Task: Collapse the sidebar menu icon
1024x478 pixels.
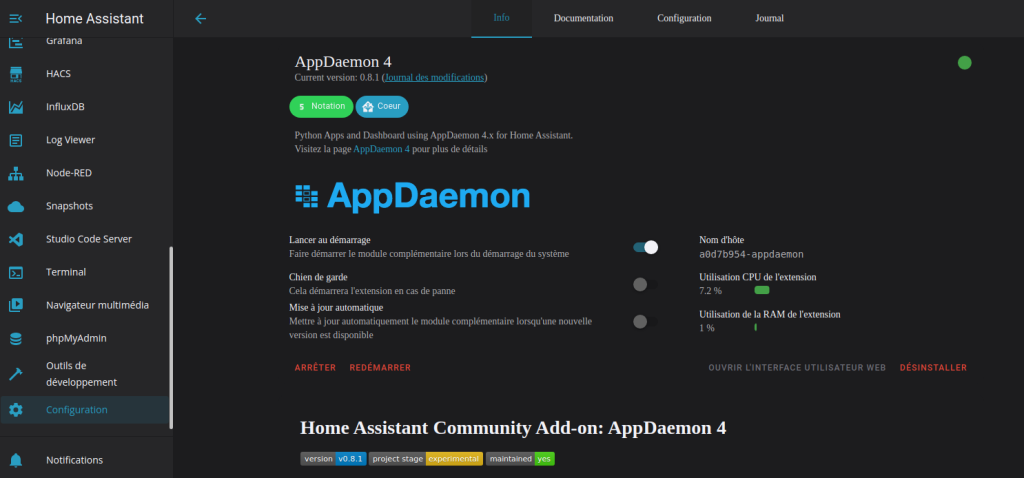Action: click(16, 19)
